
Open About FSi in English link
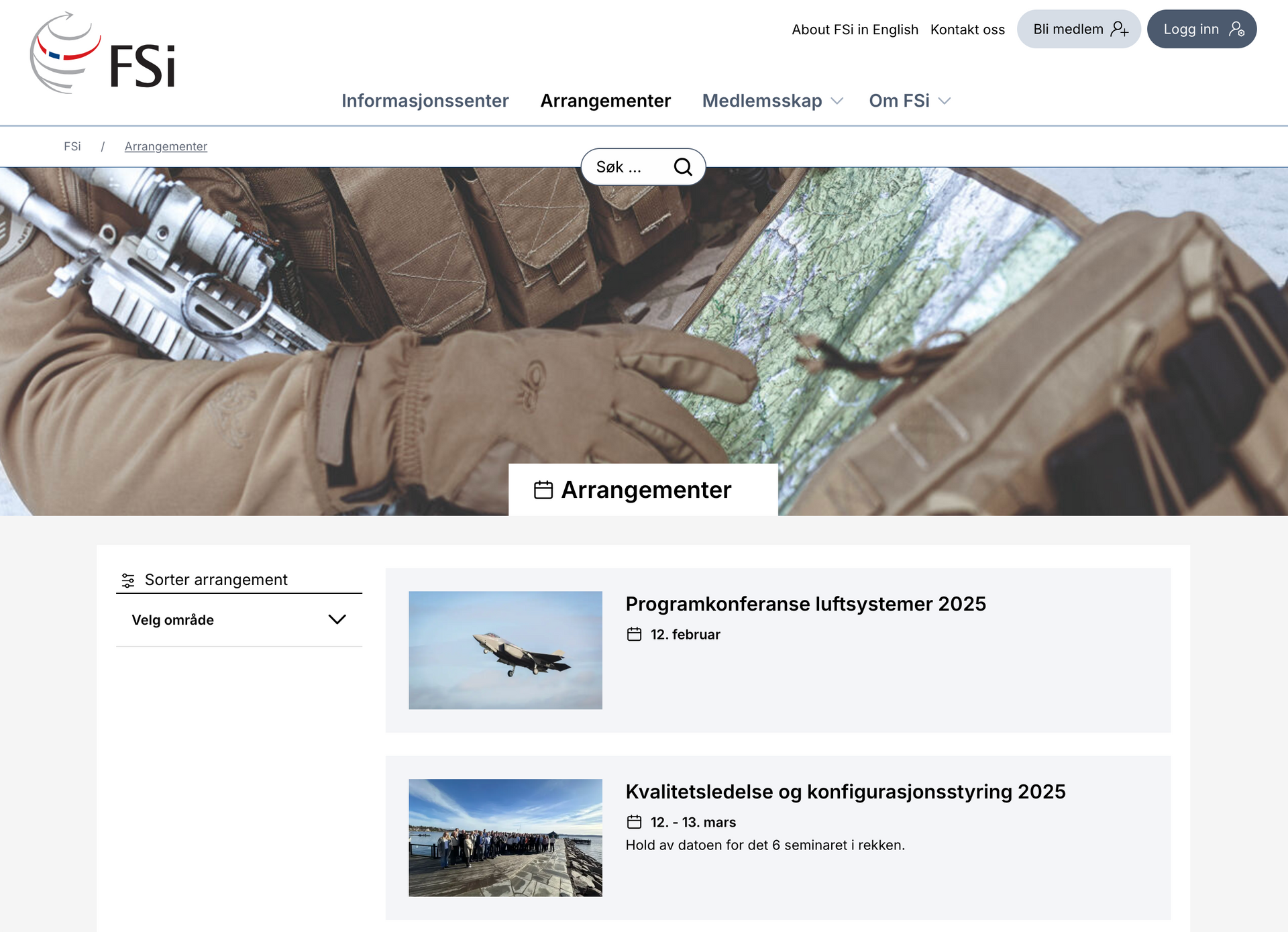854,30
